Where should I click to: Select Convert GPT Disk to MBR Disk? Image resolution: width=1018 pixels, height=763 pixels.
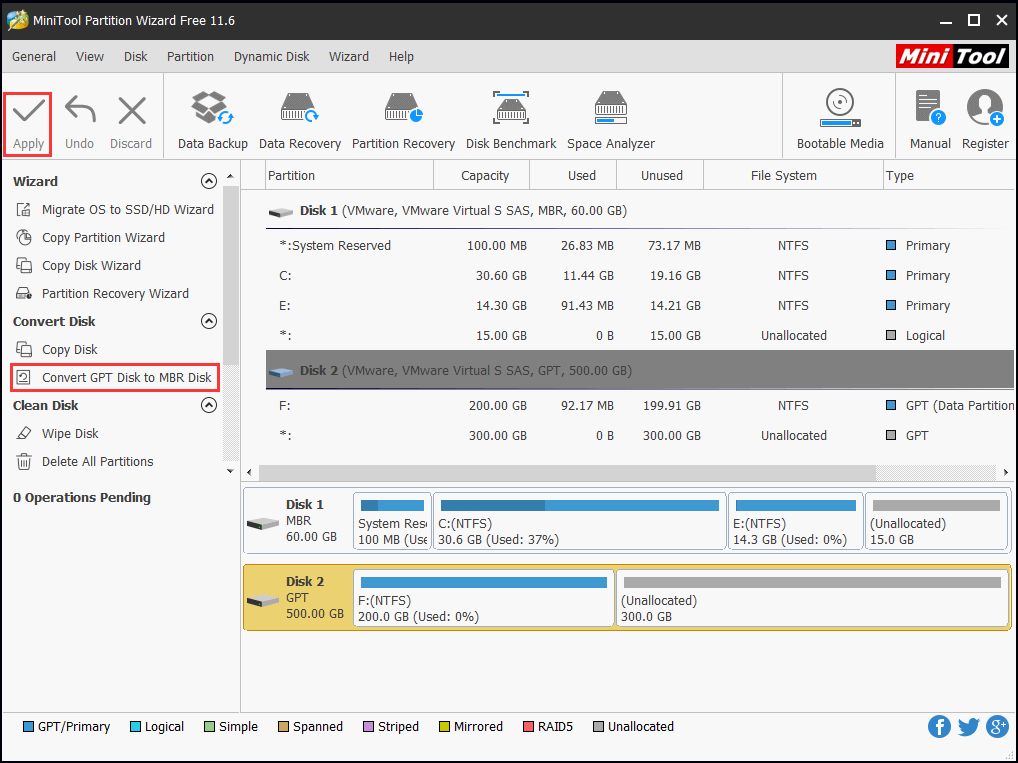114,377
